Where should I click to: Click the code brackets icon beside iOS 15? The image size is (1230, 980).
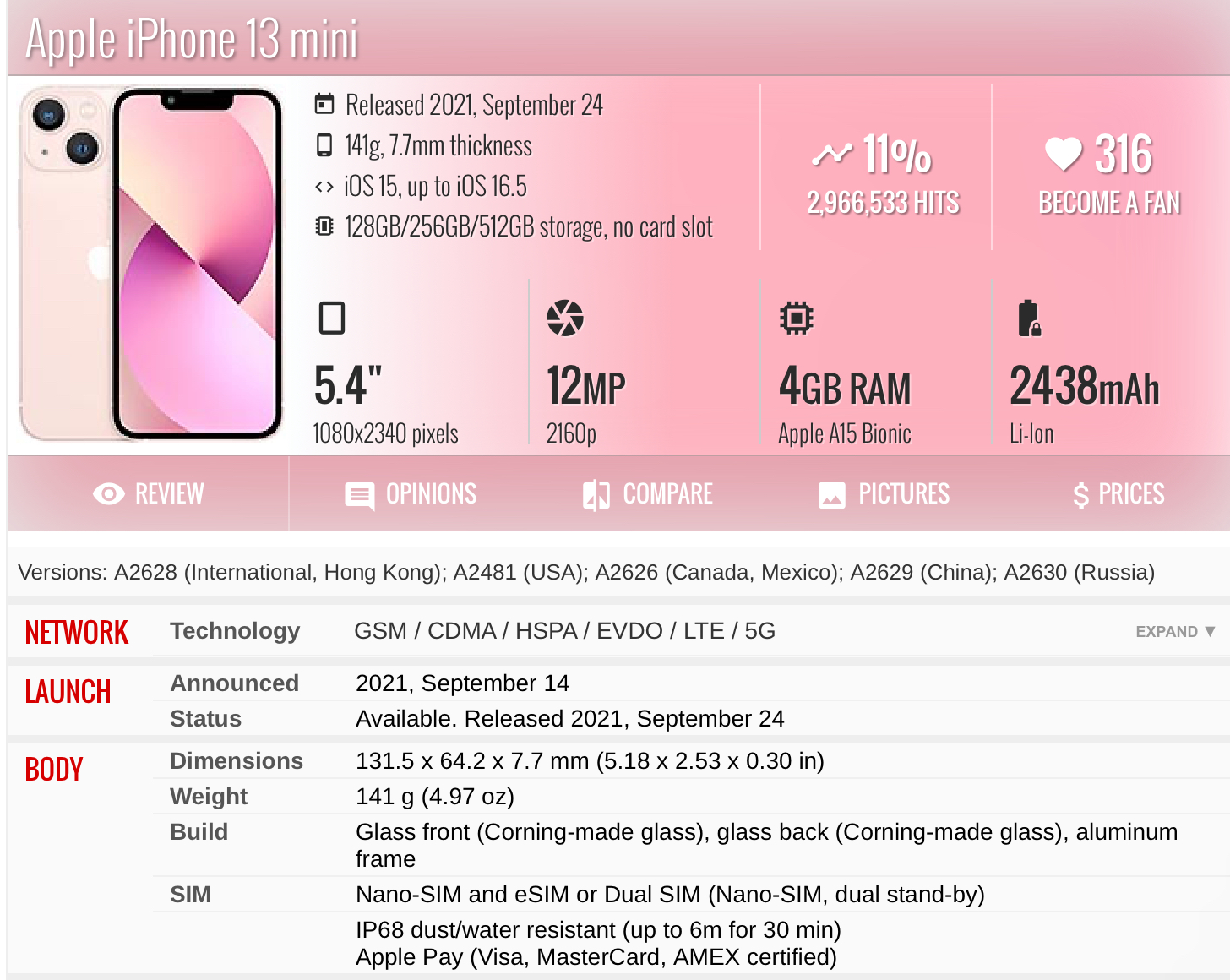[x=324, y=187]
